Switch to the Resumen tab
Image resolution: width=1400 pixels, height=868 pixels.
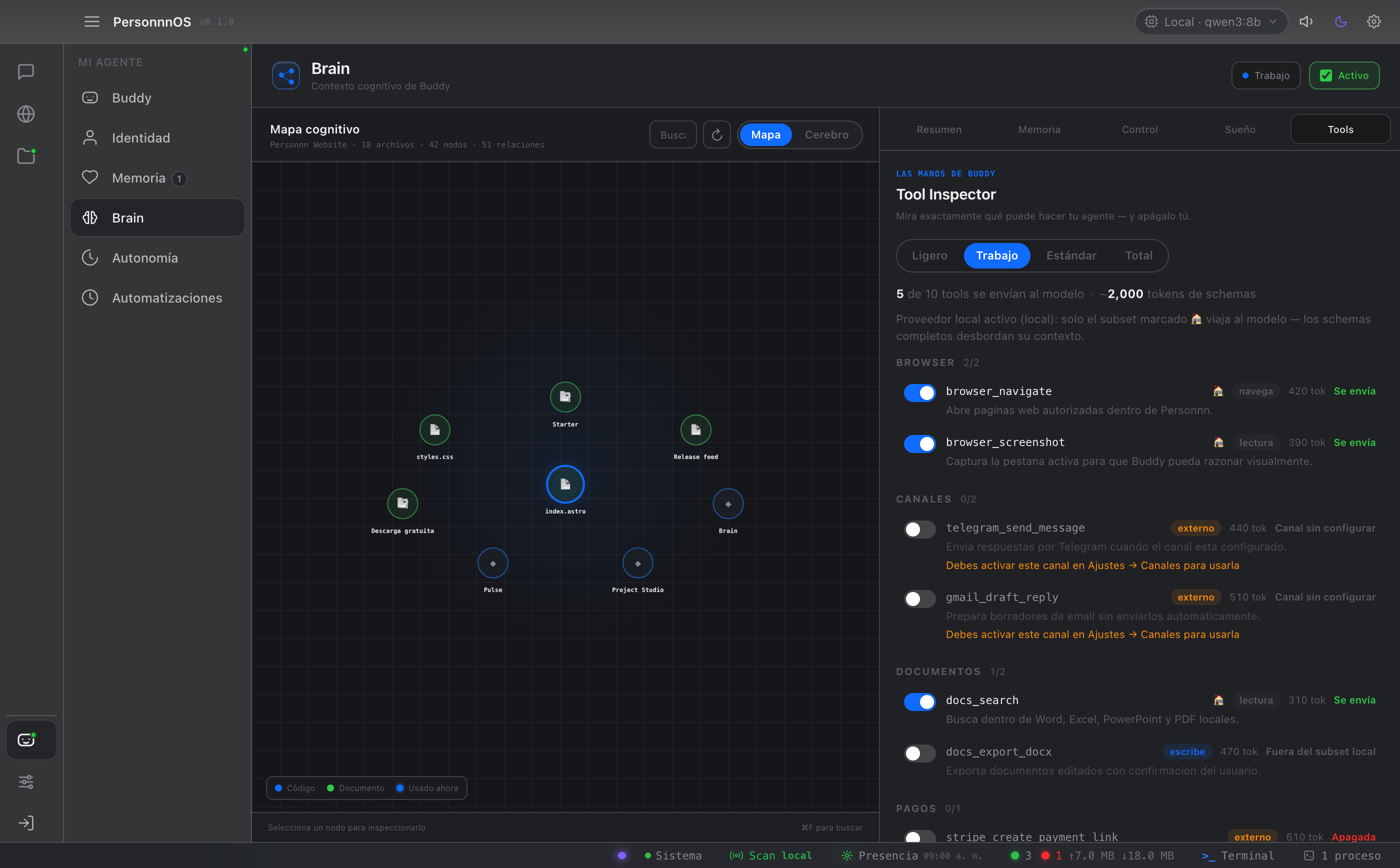tap(938, 129)
